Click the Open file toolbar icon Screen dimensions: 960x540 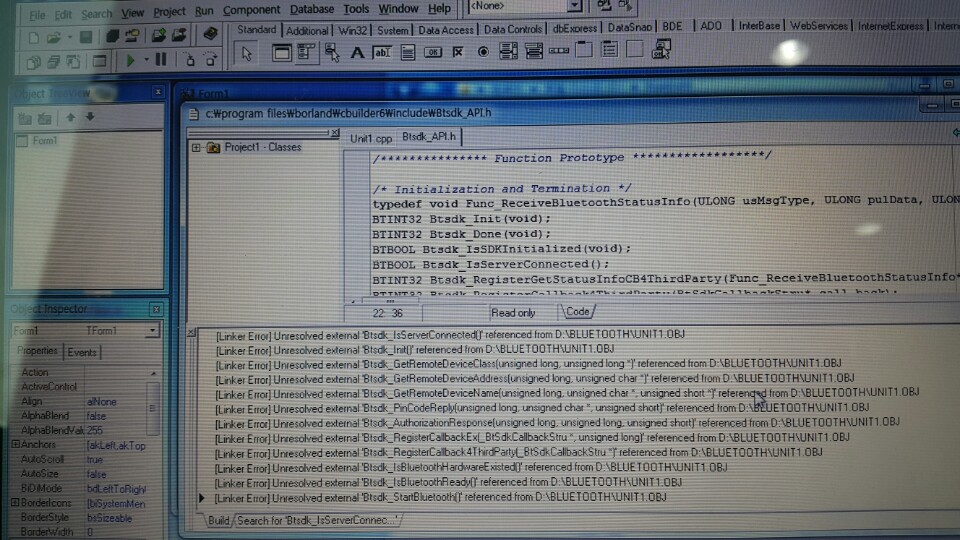tap(52, 37)
